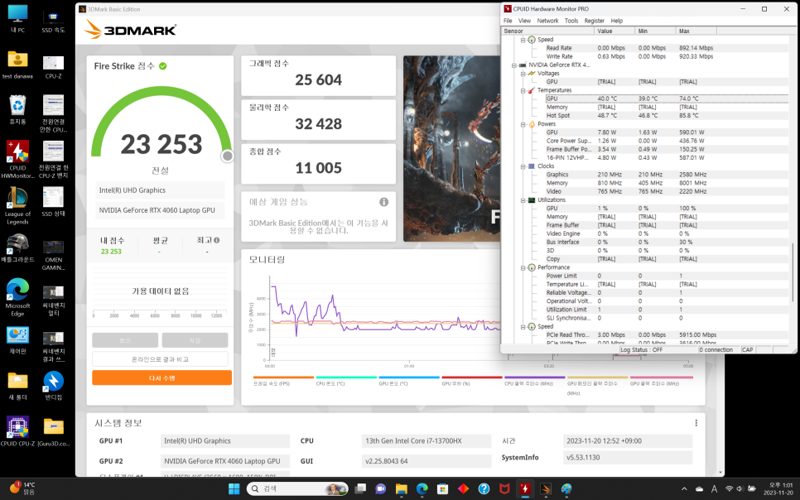Open the 배틀그라운드 PUBG desktop icon
Image resolution: width=800 pixels, height=500 pixels.
pyautogui.click(x=18, y=247)
